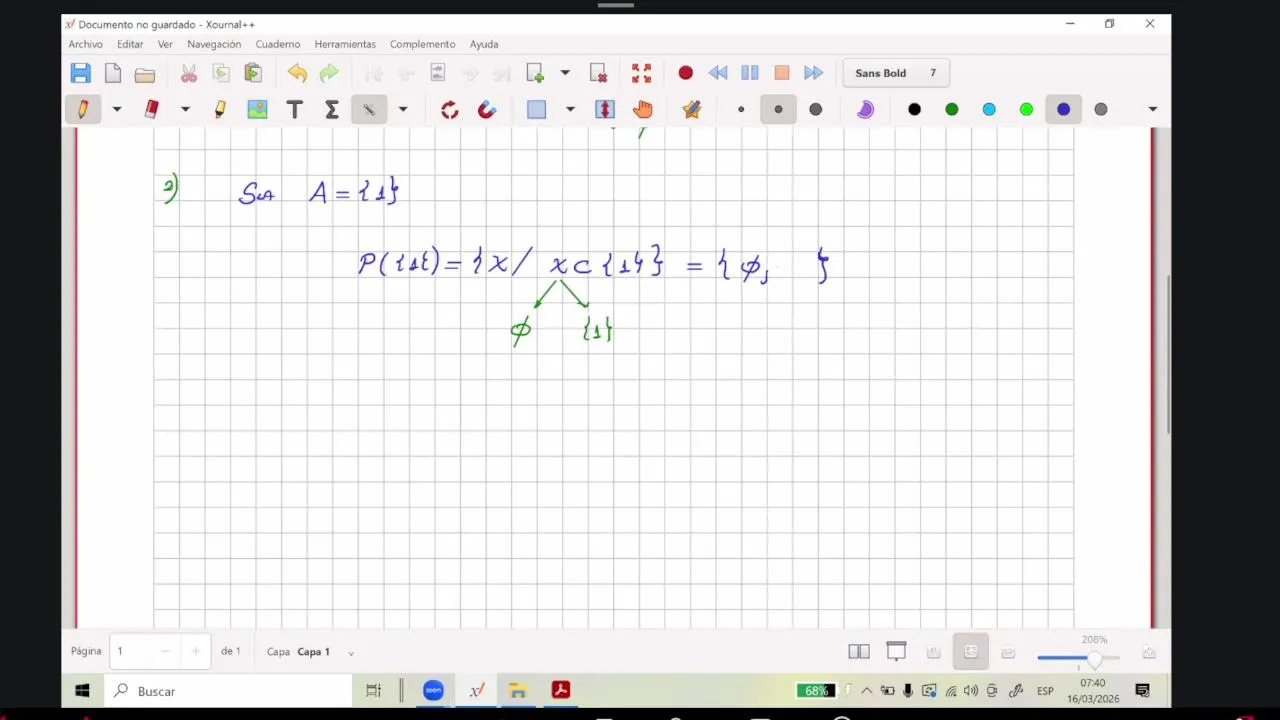This screenshot has width=1280, height=720.
Task: Toggle the fill shape option
Action: point(865,109)
